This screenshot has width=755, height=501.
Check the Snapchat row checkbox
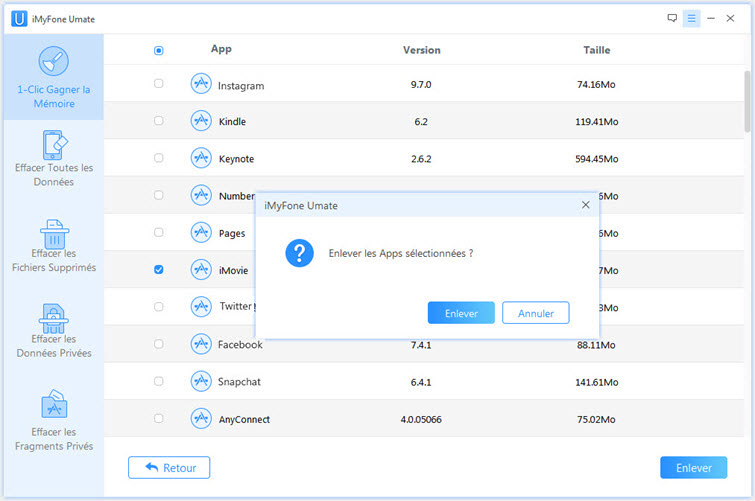pos(158,381)
